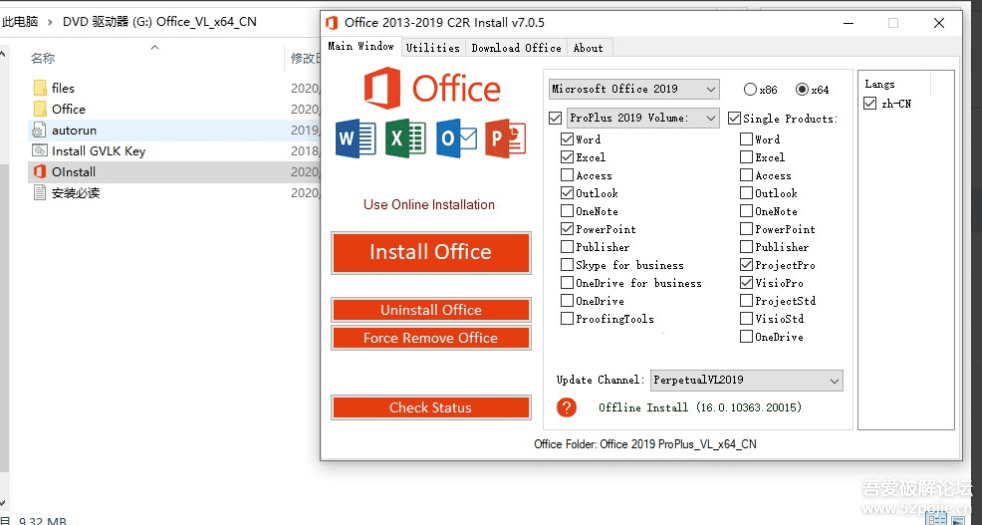Click the PowerPoint app icon under the Office logo
Screen dimensions: 982x525
coord(505,138)
